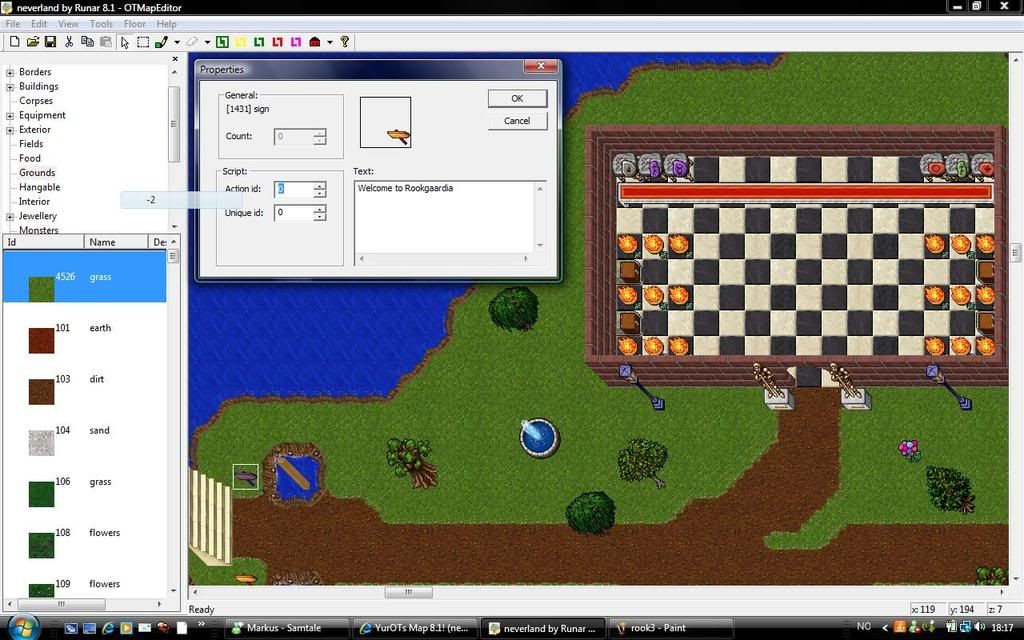This screenshot has width=1024, height=640.
Task: Sort item list by Id column header
Action: coord(43,242)
